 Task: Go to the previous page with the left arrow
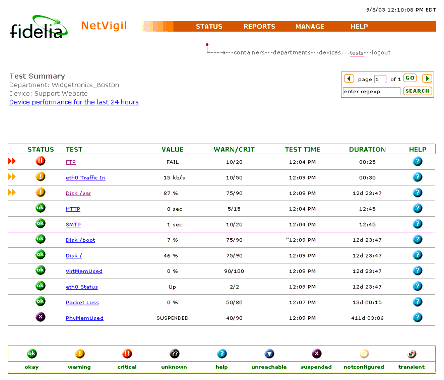(349, 79)
